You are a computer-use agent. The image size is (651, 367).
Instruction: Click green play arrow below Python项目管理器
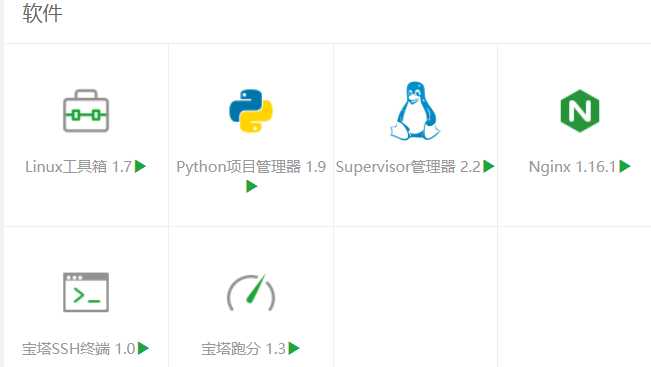pos(251,186)
